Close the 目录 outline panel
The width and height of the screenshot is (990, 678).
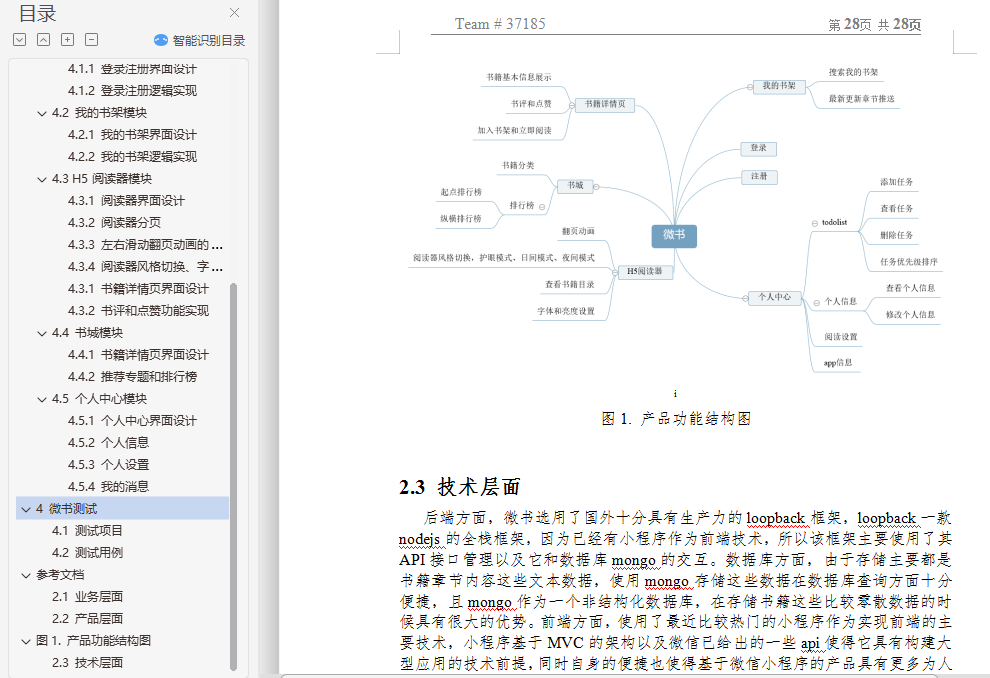pyautogui.click(x=234, y=13)
